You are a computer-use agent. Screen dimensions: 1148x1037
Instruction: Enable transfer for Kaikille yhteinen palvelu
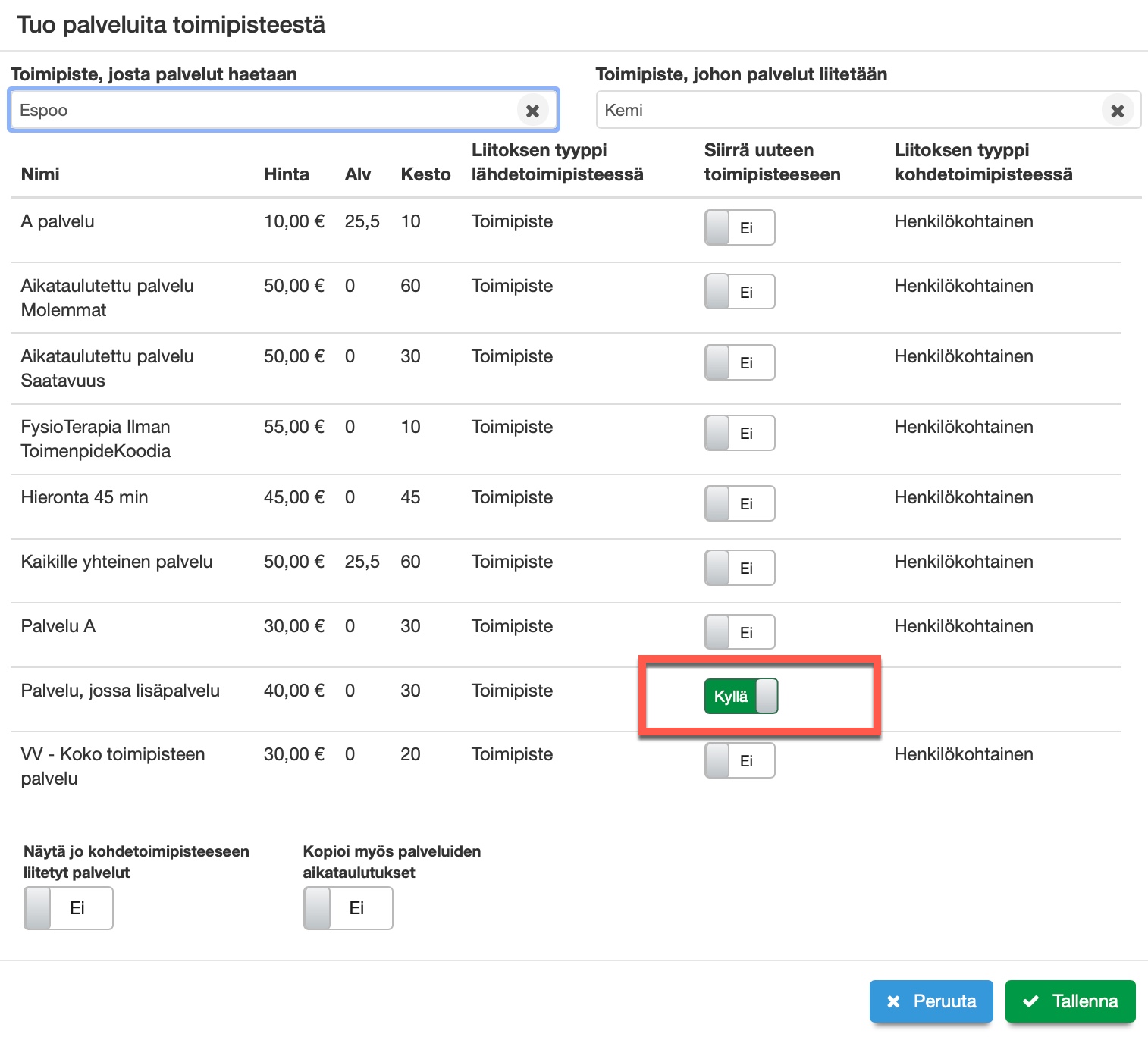click(x=739, y=568)
